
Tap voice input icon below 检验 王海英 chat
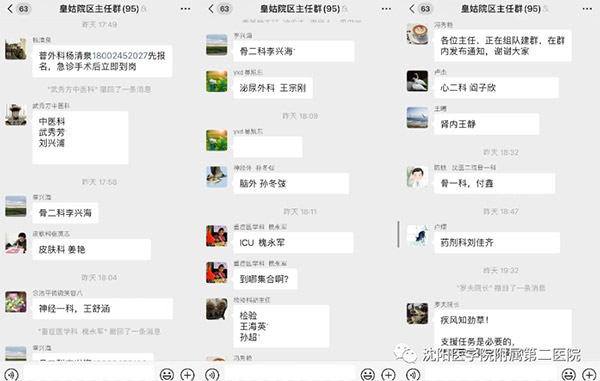(x=212, y=374)
